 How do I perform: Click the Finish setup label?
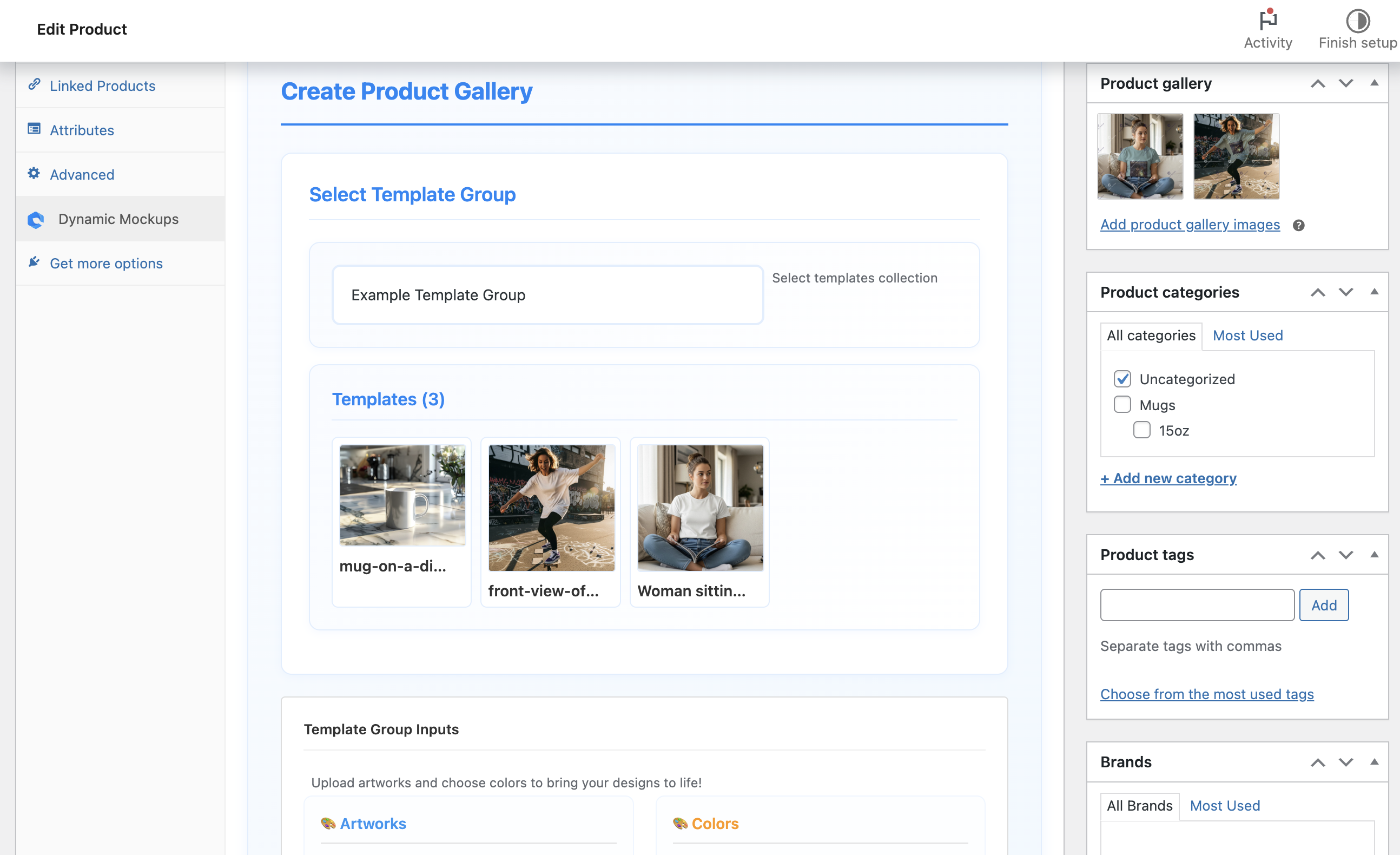[x=1357, y=43]
